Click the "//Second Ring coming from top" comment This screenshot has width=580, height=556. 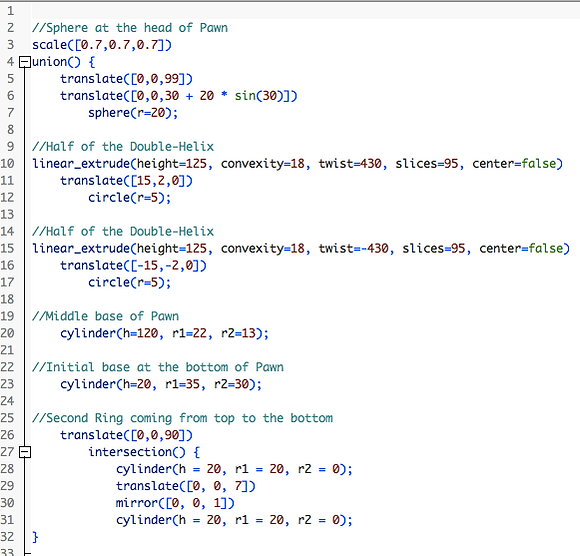182,418
